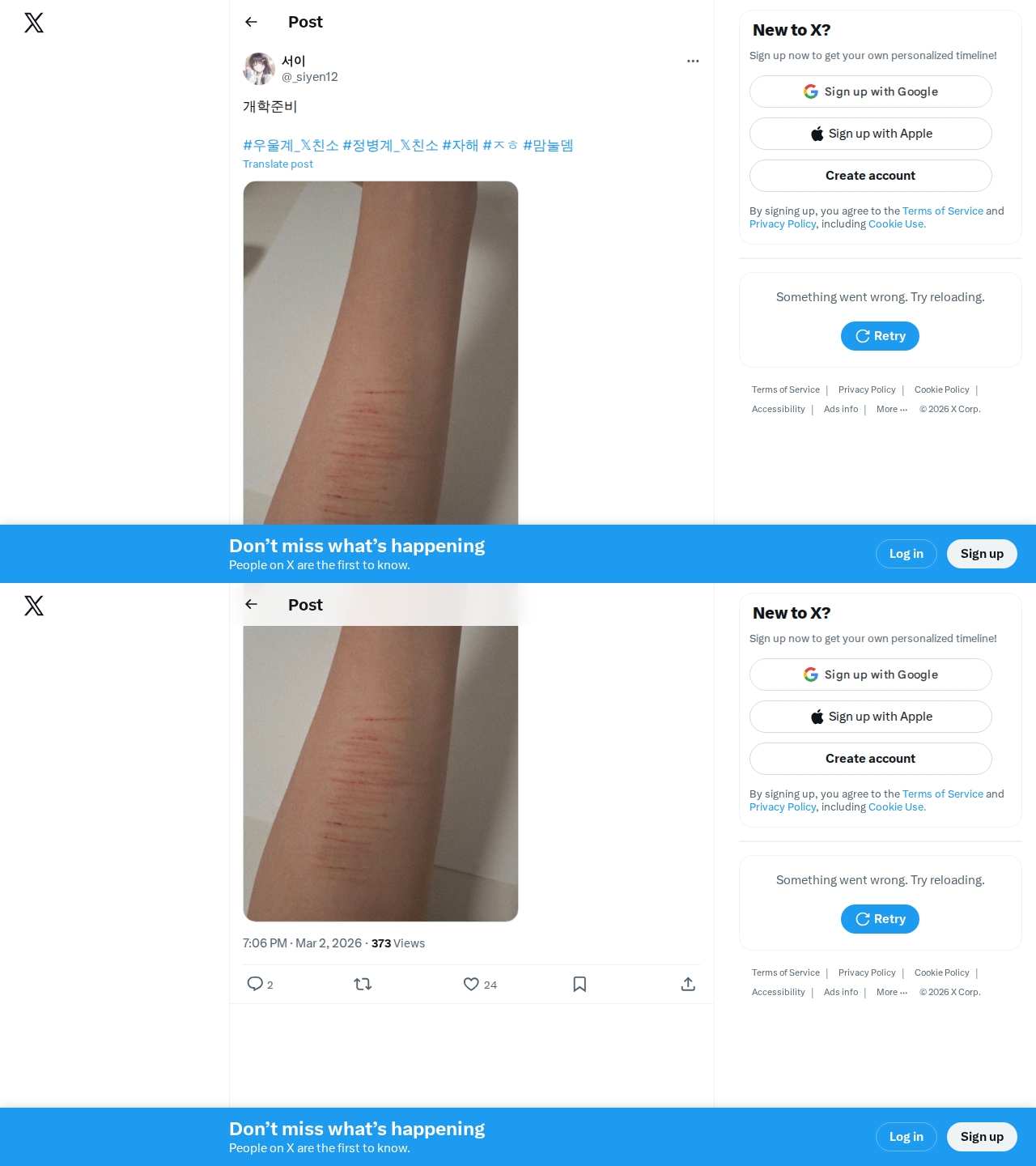Click the blue Retry button in top panel
The image size is (1036, 1166).
880,336
